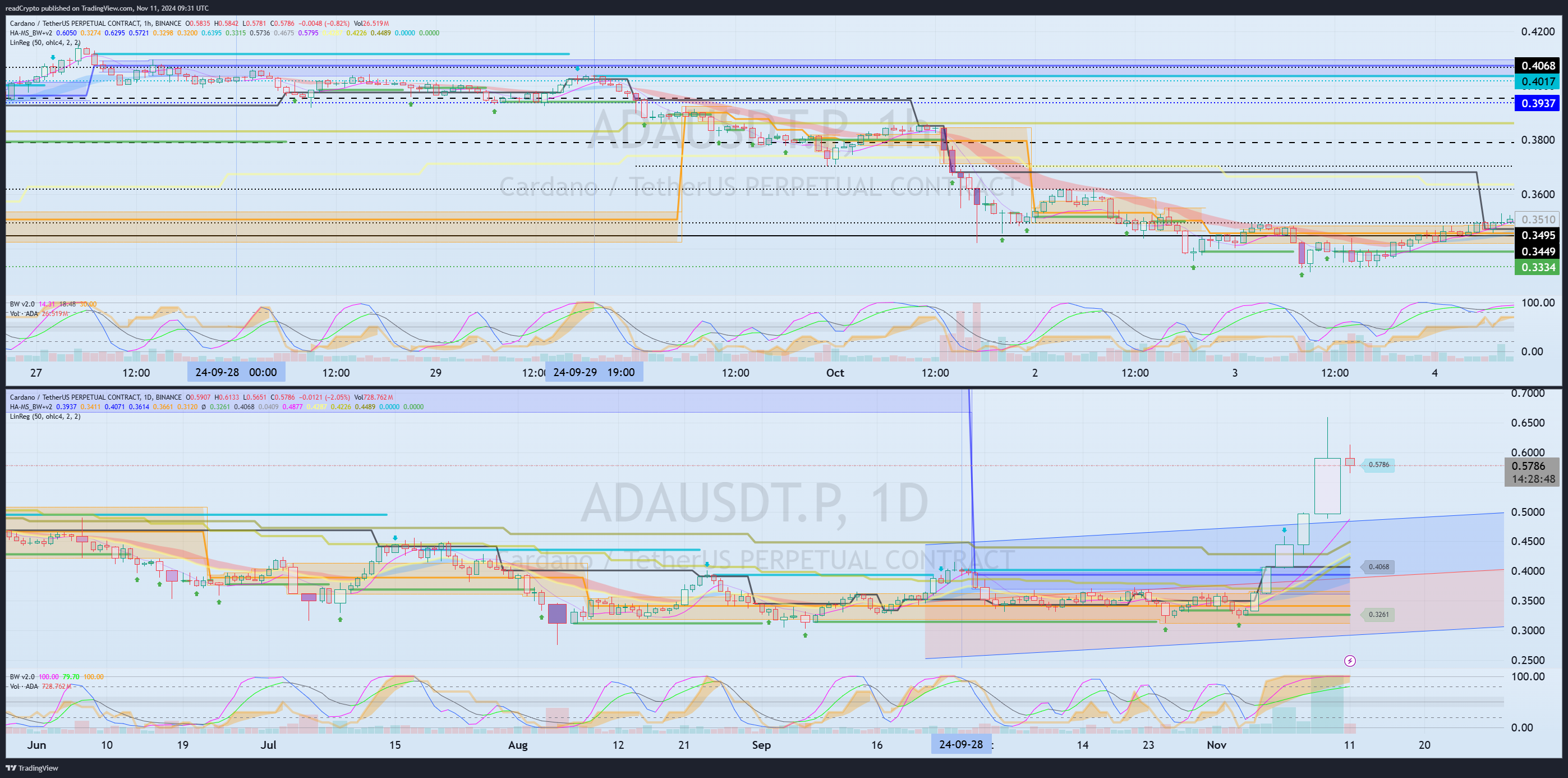Click the Jul label on the daily time axis
The width and height of the screenshot is (1568, 778).
pyautogui.click(x=268, y=745)
